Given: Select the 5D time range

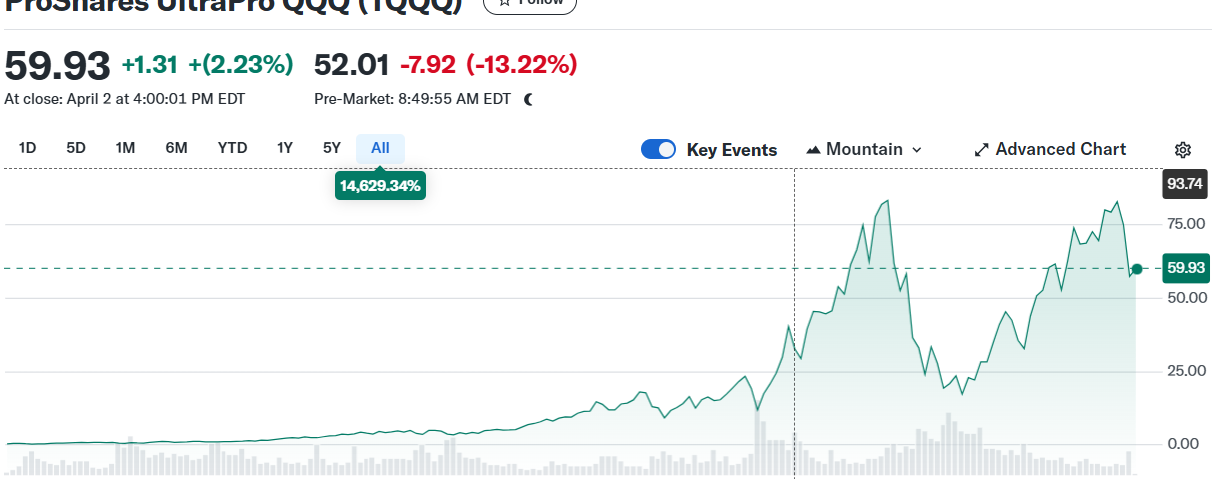Looking at the screenshot, I should 76,148.
